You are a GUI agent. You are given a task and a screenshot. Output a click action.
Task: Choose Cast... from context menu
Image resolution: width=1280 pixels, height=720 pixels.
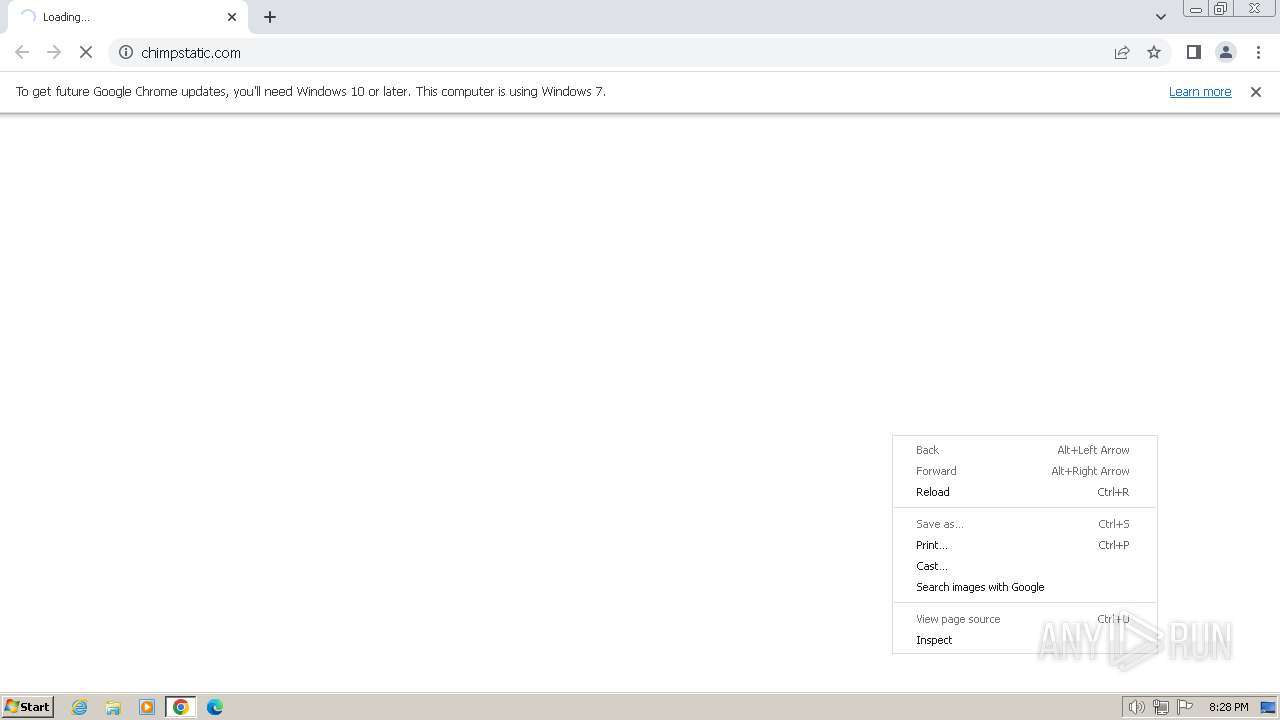point(1024,566)
